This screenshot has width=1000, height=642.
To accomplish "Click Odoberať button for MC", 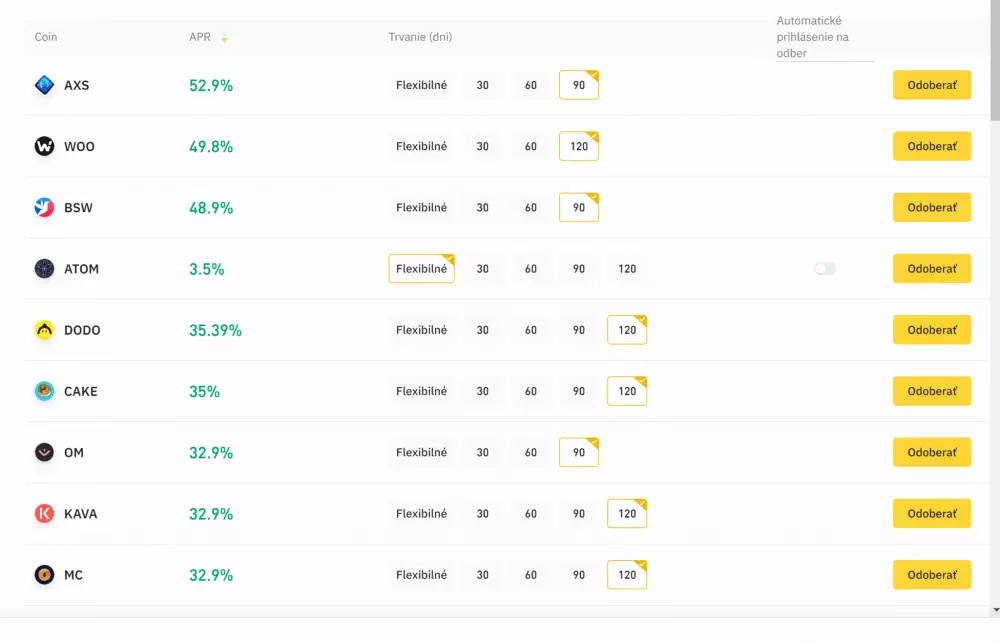I will click(x=931, y=574).
